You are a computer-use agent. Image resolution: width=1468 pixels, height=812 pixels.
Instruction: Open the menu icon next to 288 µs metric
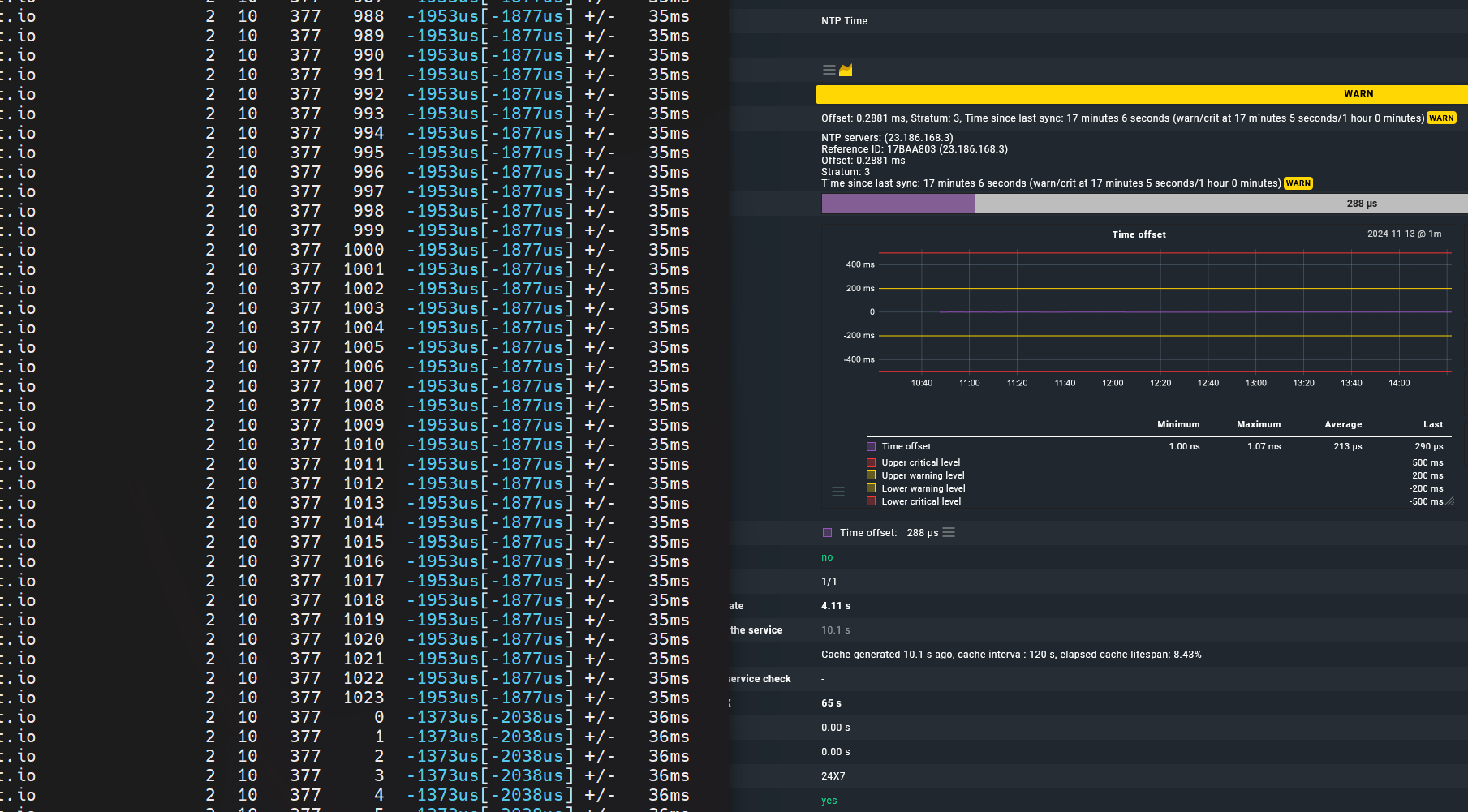[949, 533]
